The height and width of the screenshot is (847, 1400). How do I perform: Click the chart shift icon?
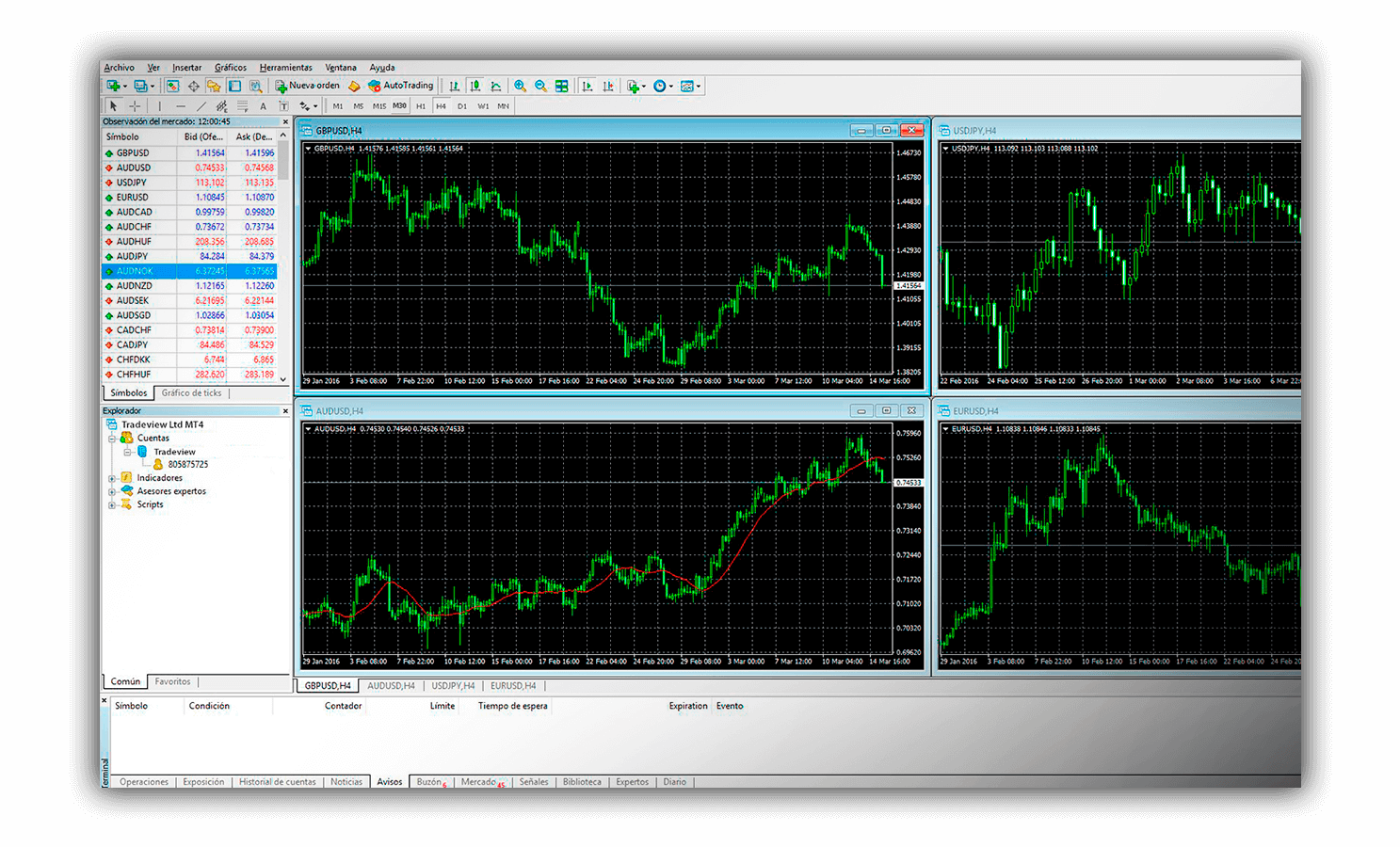coord(608,86)
